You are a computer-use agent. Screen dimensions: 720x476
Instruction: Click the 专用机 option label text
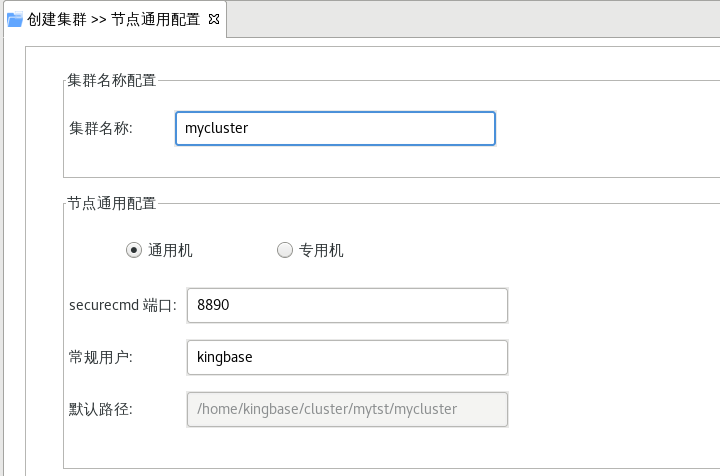click(x=321, y=251)
